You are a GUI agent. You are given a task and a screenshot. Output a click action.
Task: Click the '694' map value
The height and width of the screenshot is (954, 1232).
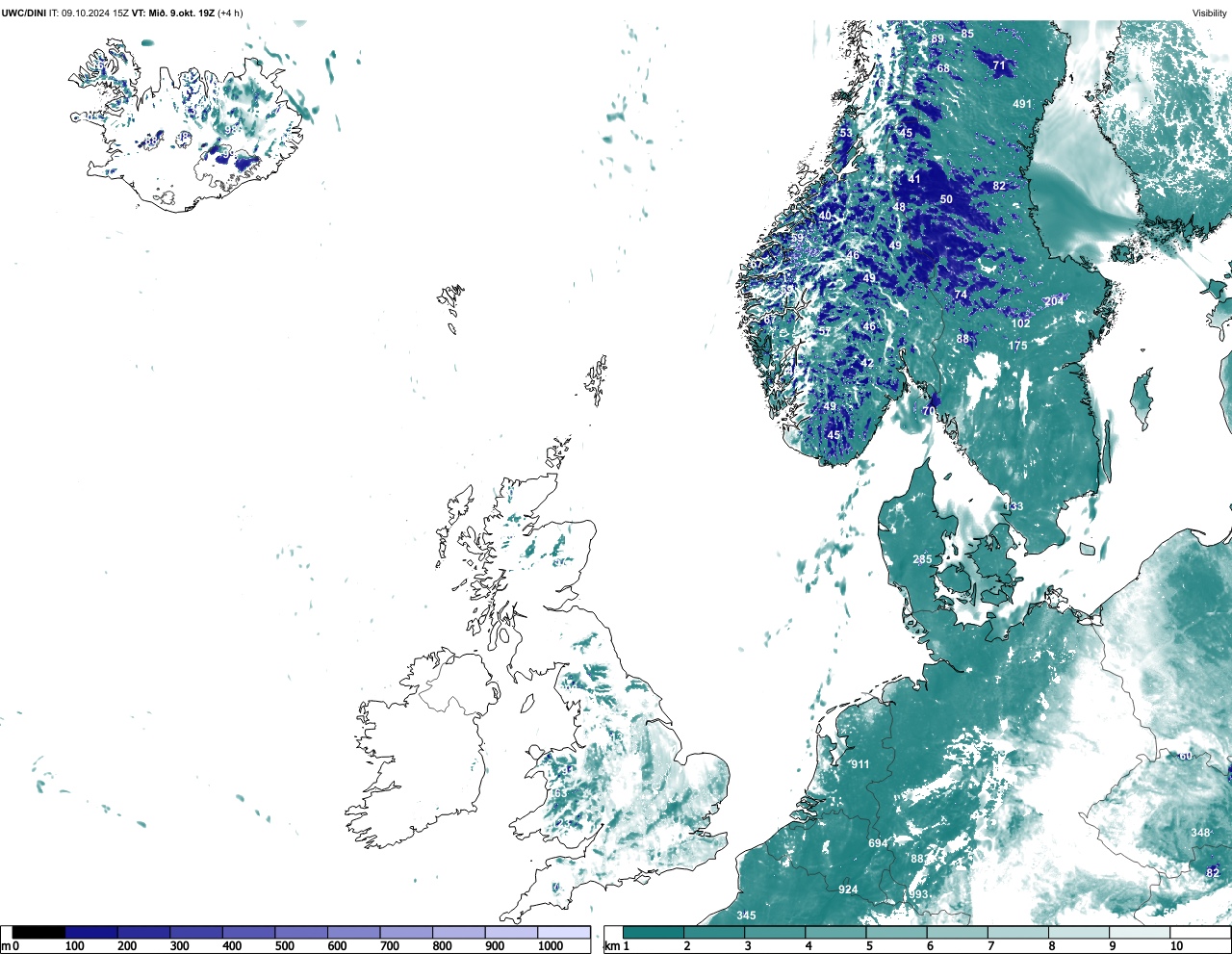click(x=878, y=843)
